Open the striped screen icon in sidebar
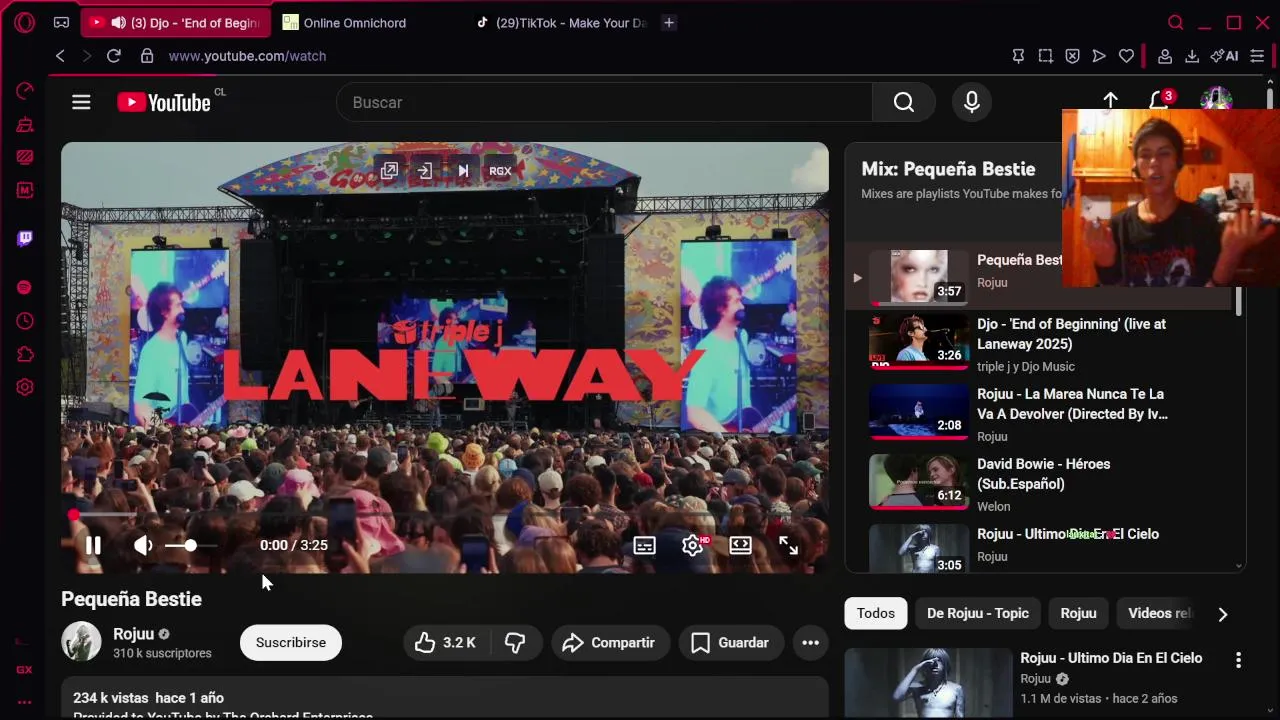Image resolution: width=1280 pixels, height=720 pixels. click(x=25, y=157)
